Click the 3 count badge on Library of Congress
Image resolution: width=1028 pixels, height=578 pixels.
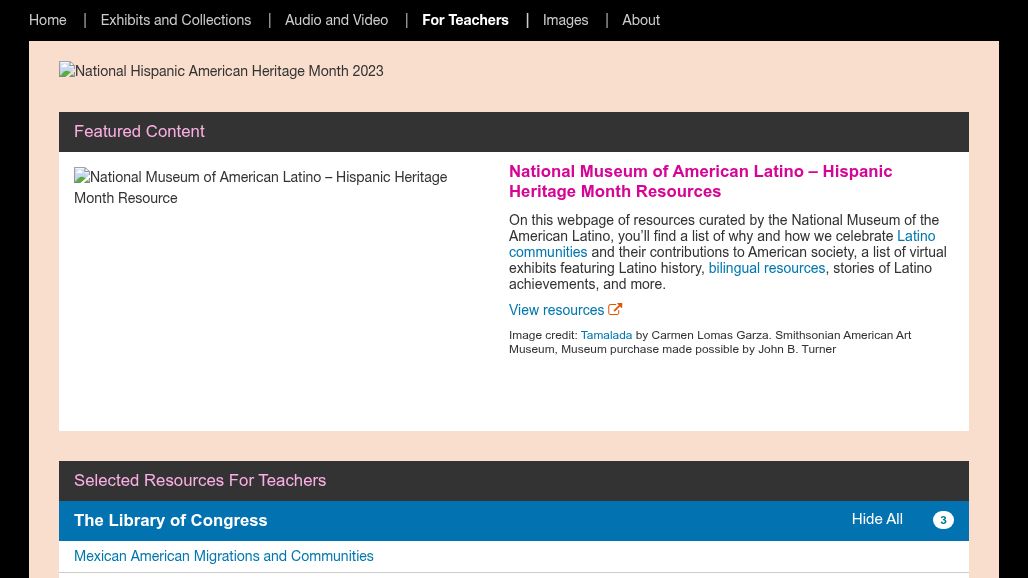[943, 520]
